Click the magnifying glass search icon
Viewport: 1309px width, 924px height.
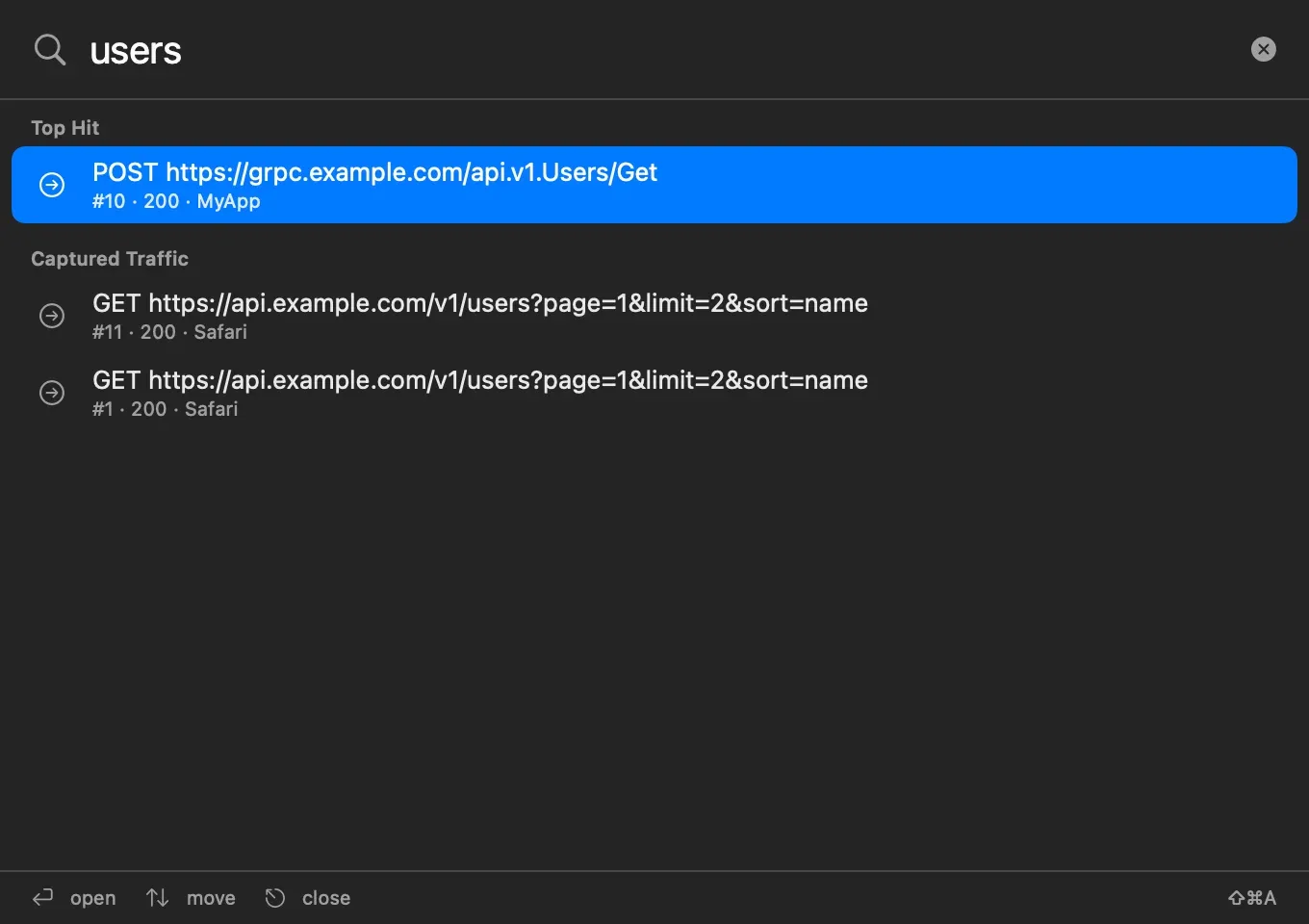tap(50, 49)
